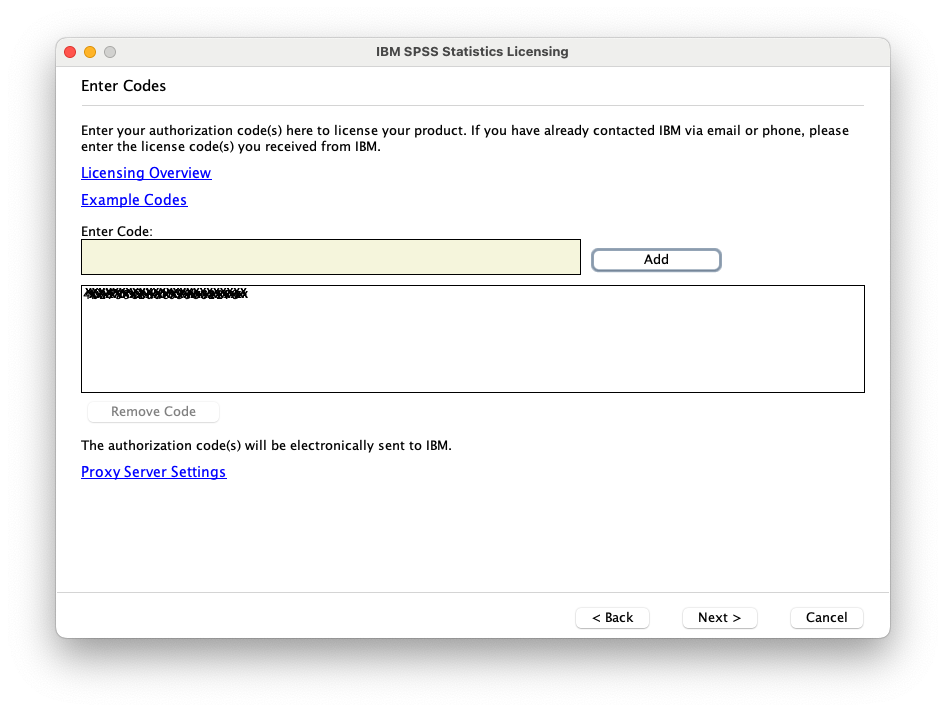Cancel the licensing wizard
The image size is (946, 712).
[x=827, y=617]
